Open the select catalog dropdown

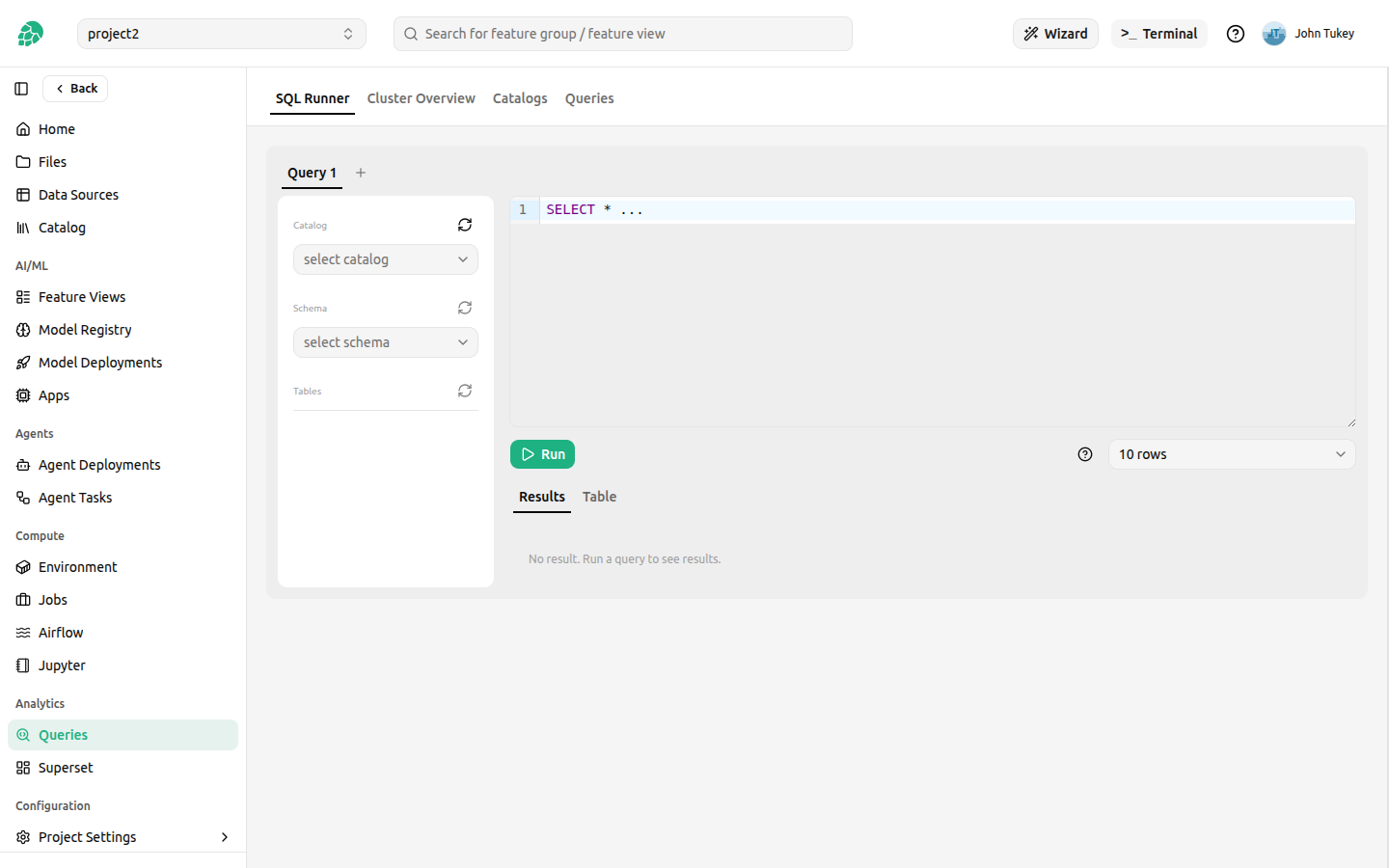[x=386, y=259]
